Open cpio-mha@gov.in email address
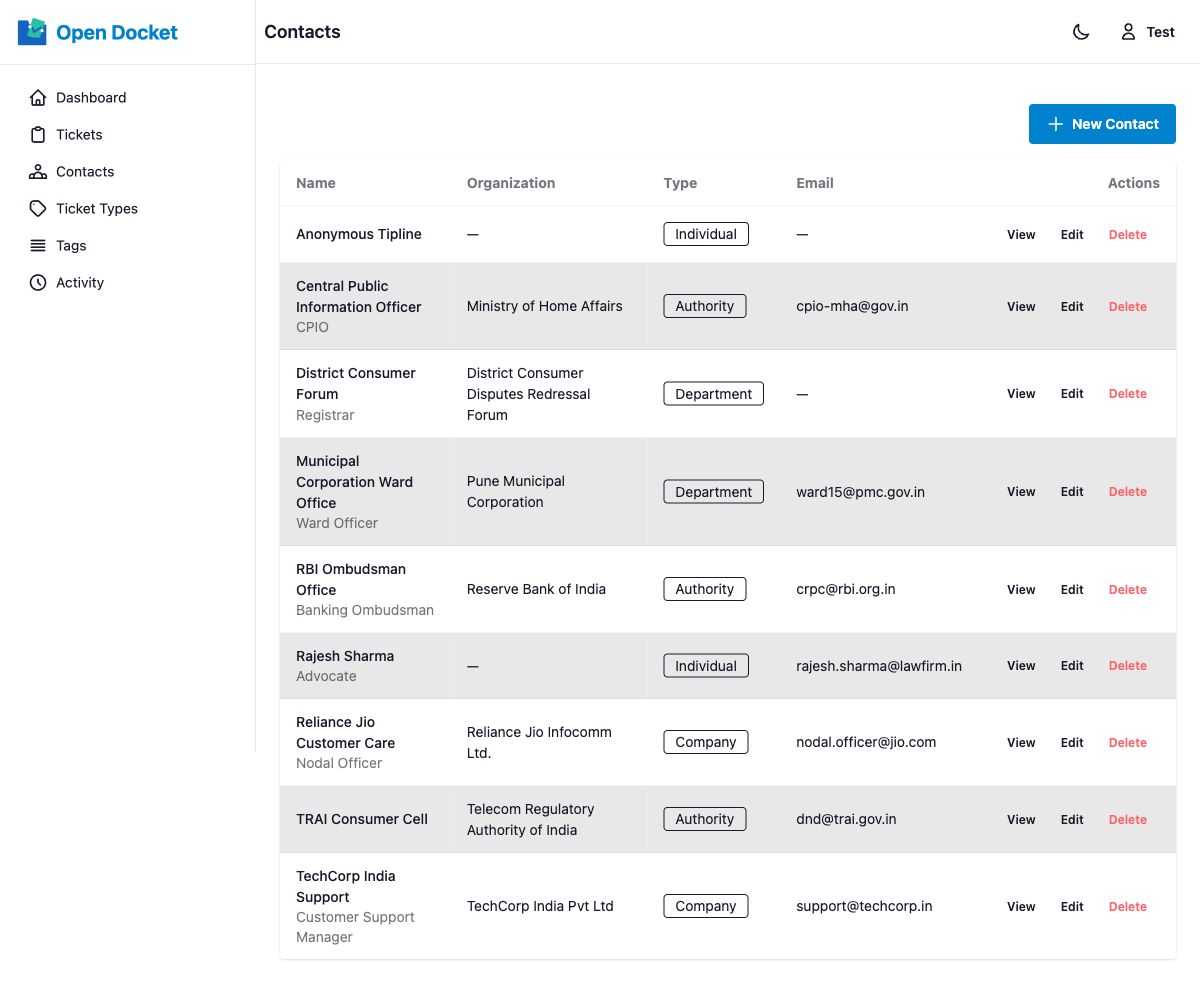The image size is (1200, 983). (x=852, y=306)
